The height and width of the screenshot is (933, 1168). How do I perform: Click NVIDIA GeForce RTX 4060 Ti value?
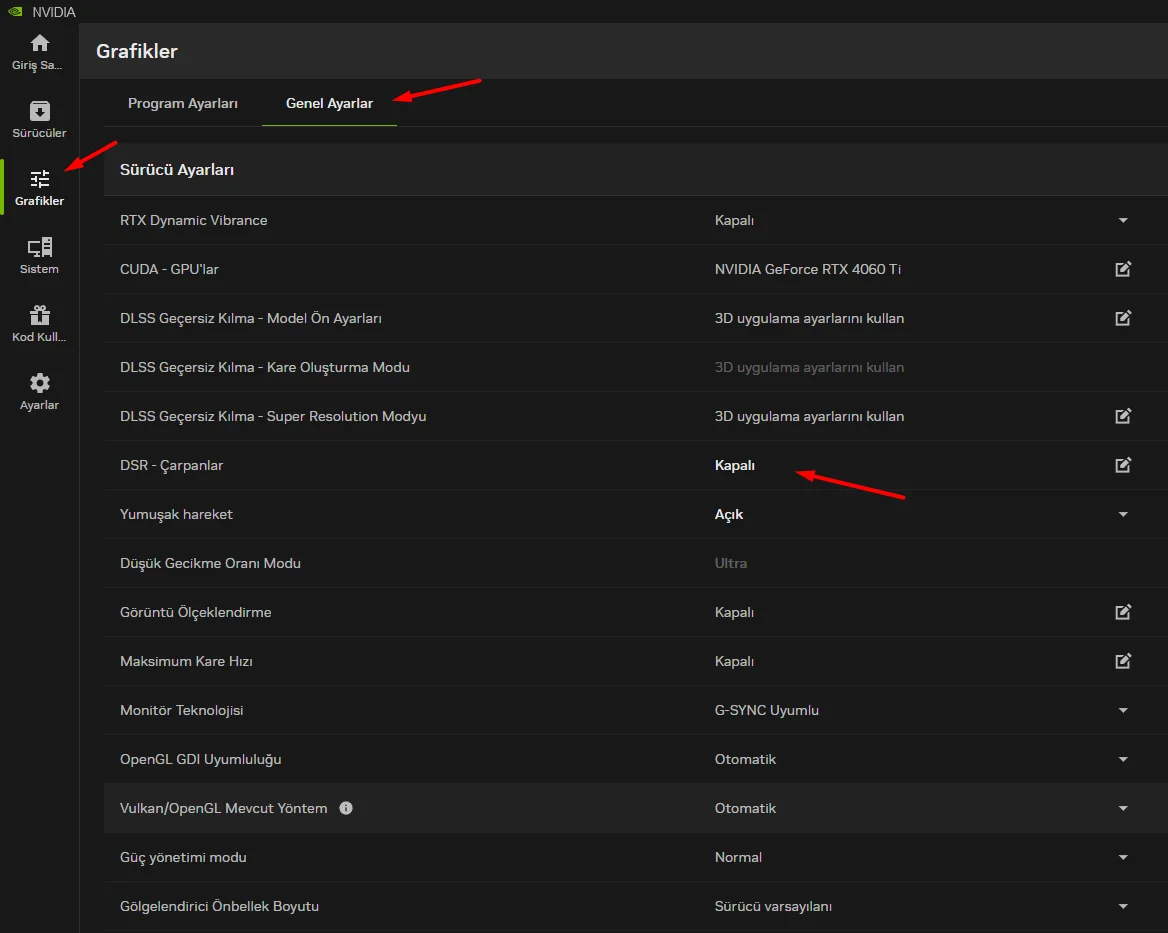807,269
